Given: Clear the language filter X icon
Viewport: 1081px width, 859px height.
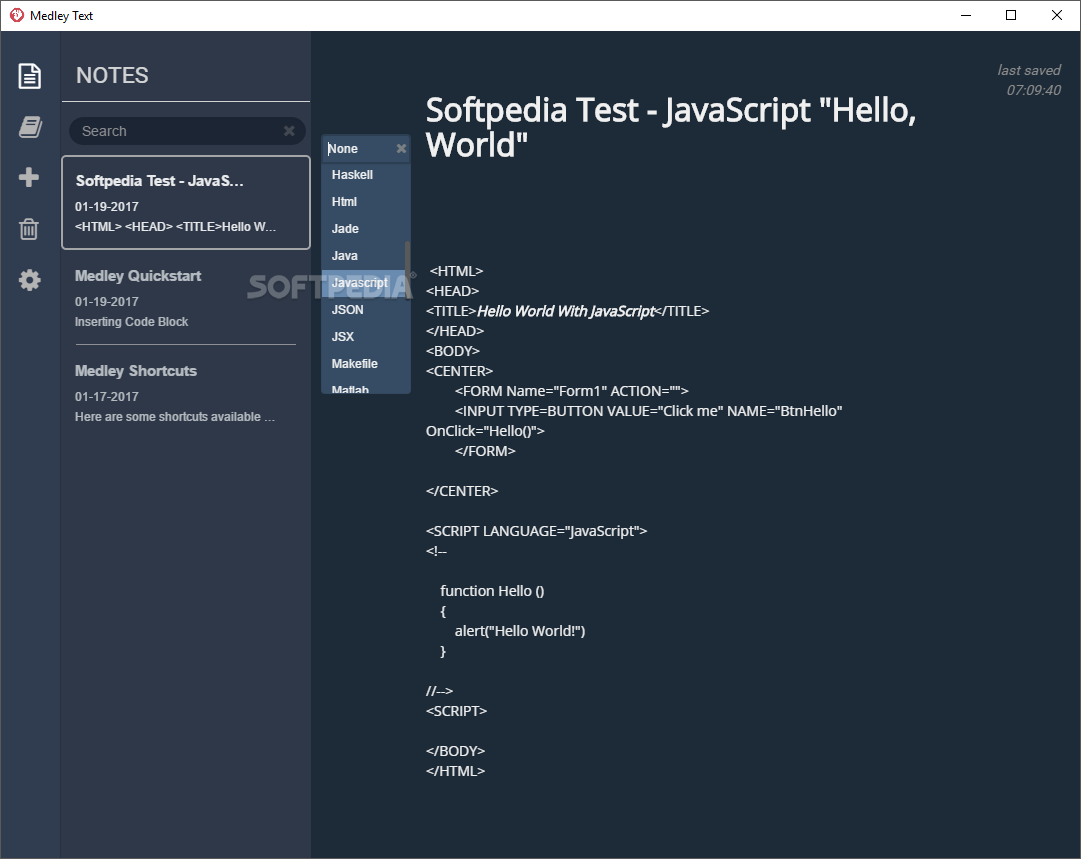Looking at the screenshot, I should [x=401, y=148].
